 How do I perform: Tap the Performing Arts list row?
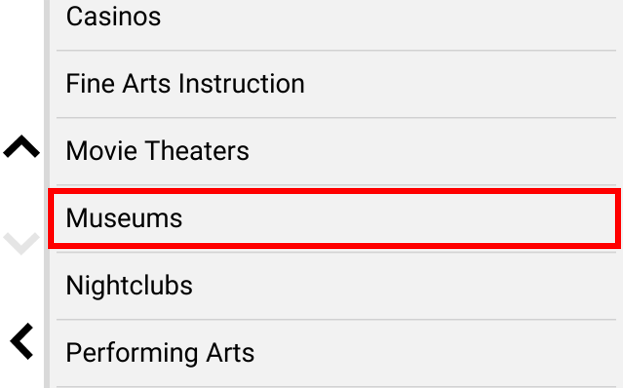point(336,353)
